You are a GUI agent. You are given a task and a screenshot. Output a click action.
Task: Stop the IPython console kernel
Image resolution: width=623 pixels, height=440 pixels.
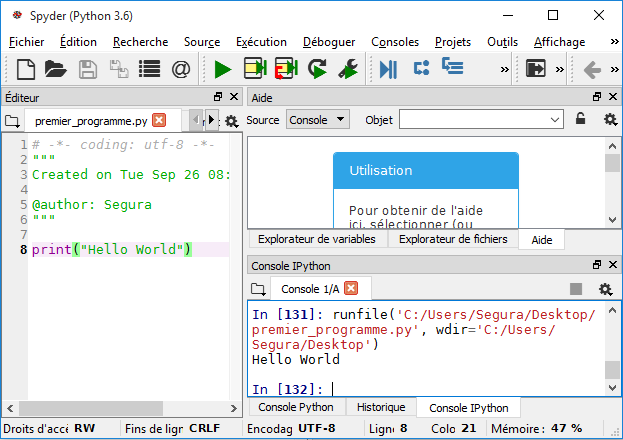point(576,289)
